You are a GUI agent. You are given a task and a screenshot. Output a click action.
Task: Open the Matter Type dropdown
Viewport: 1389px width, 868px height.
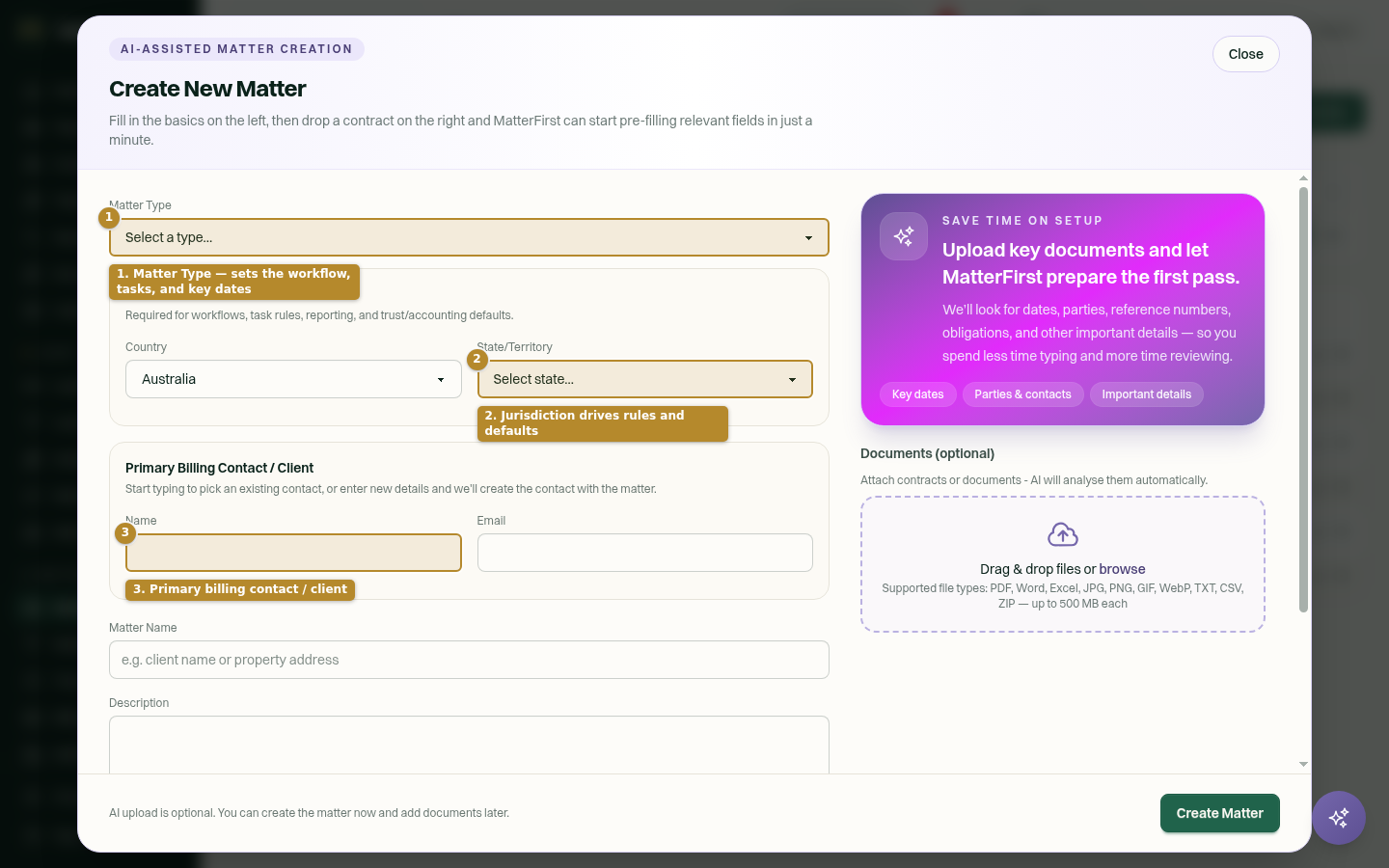(469, 237)
